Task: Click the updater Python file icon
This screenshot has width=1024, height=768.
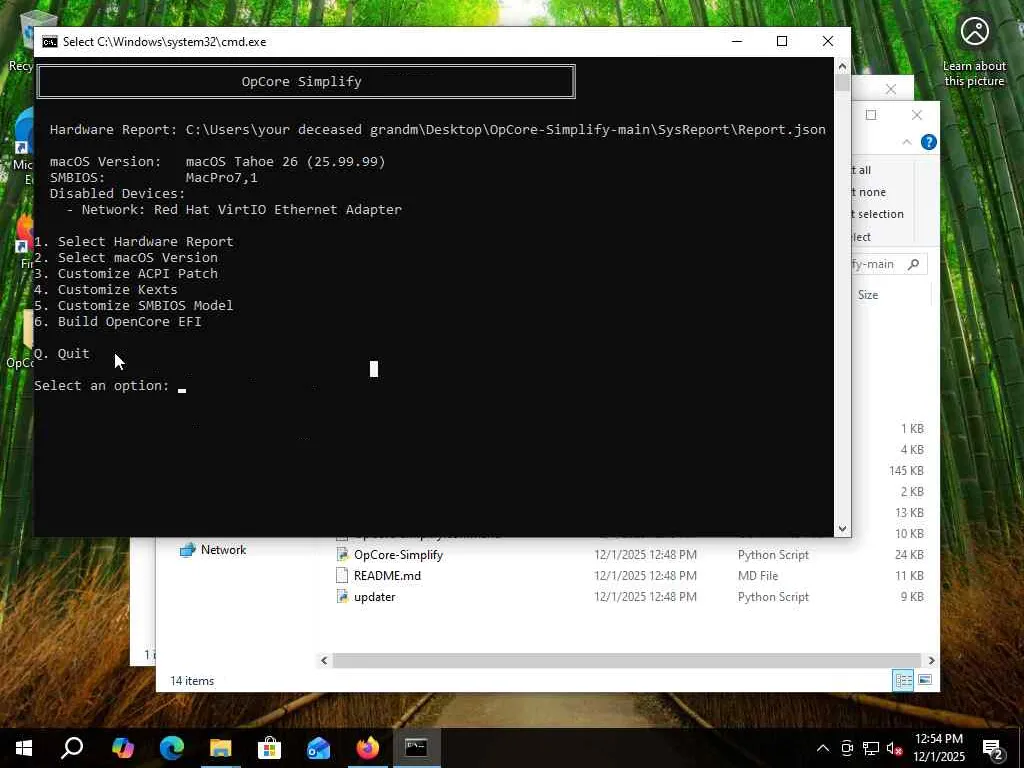Action: (342, 596)
